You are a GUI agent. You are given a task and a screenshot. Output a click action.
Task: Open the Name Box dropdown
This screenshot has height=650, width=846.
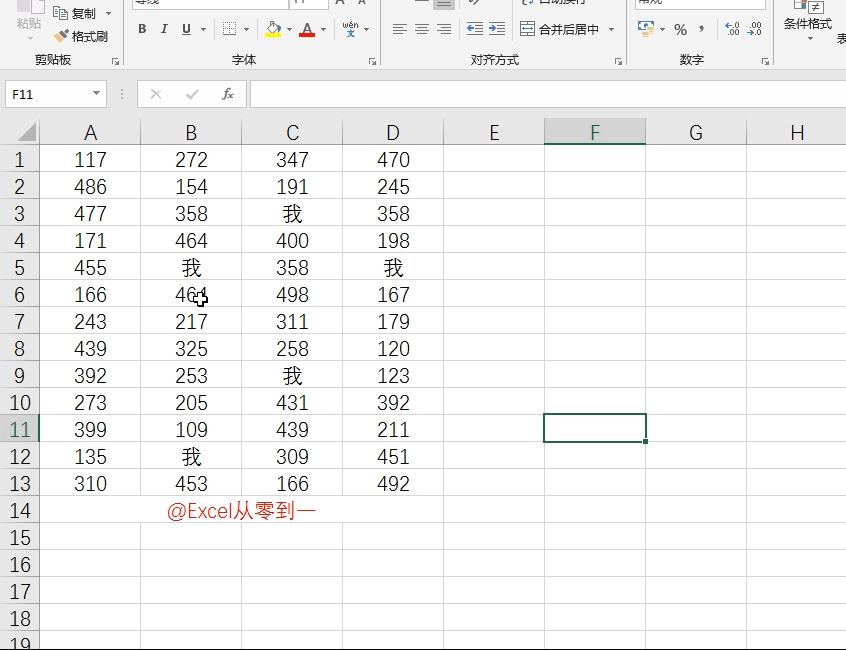point(96,94)
